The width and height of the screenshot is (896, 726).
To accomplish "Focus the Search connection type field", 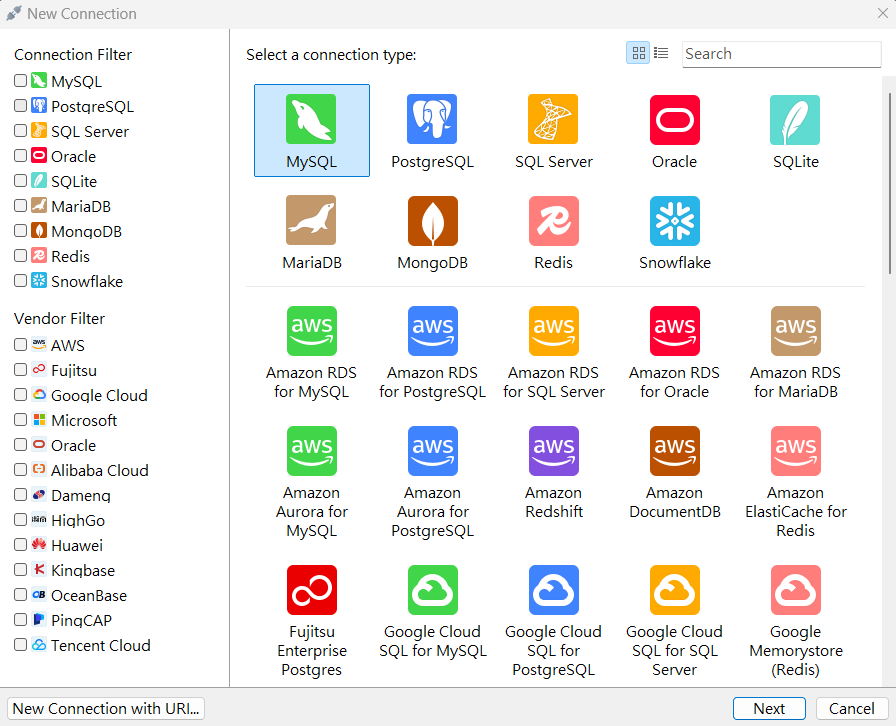I will 781,54.
